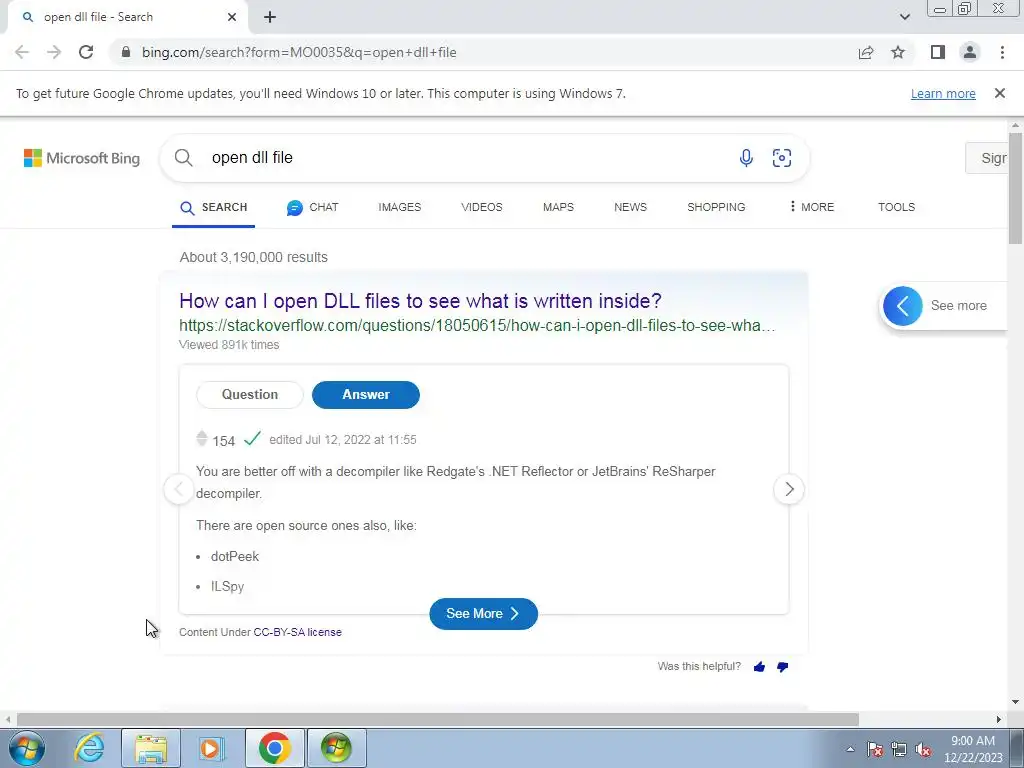1024x768 pixels.
Task: Reload the current page
Action: [x=86, y=52]
